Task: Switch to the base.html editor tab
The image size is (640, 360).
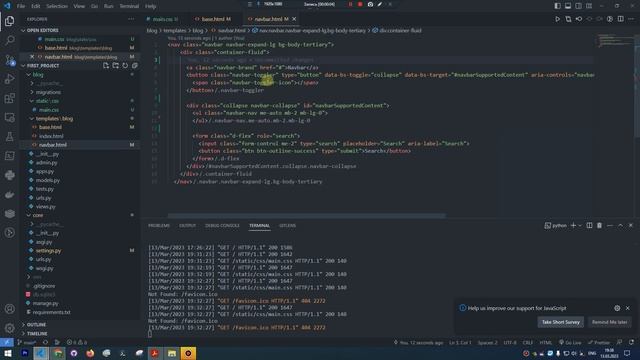Action: click(x=213, y=19)
